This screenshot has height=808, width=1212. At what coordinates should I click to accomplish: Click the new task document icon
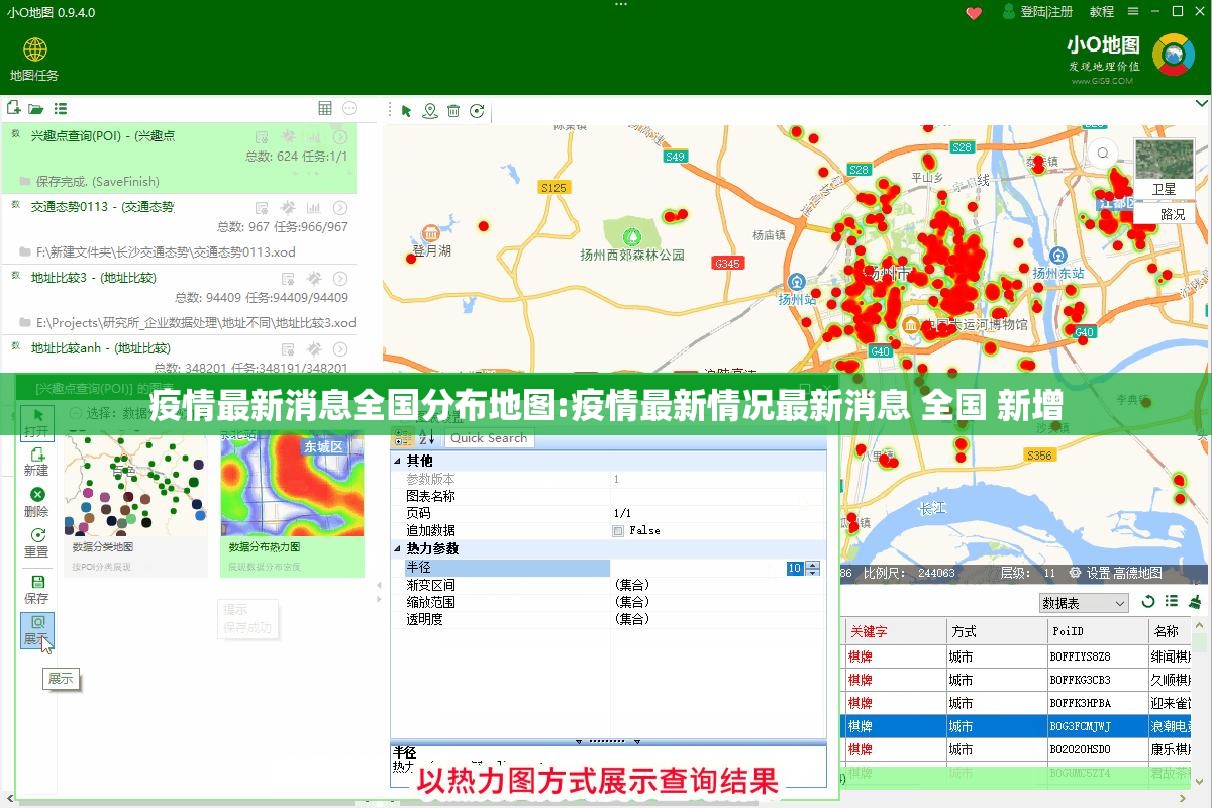tap(12, 107)
